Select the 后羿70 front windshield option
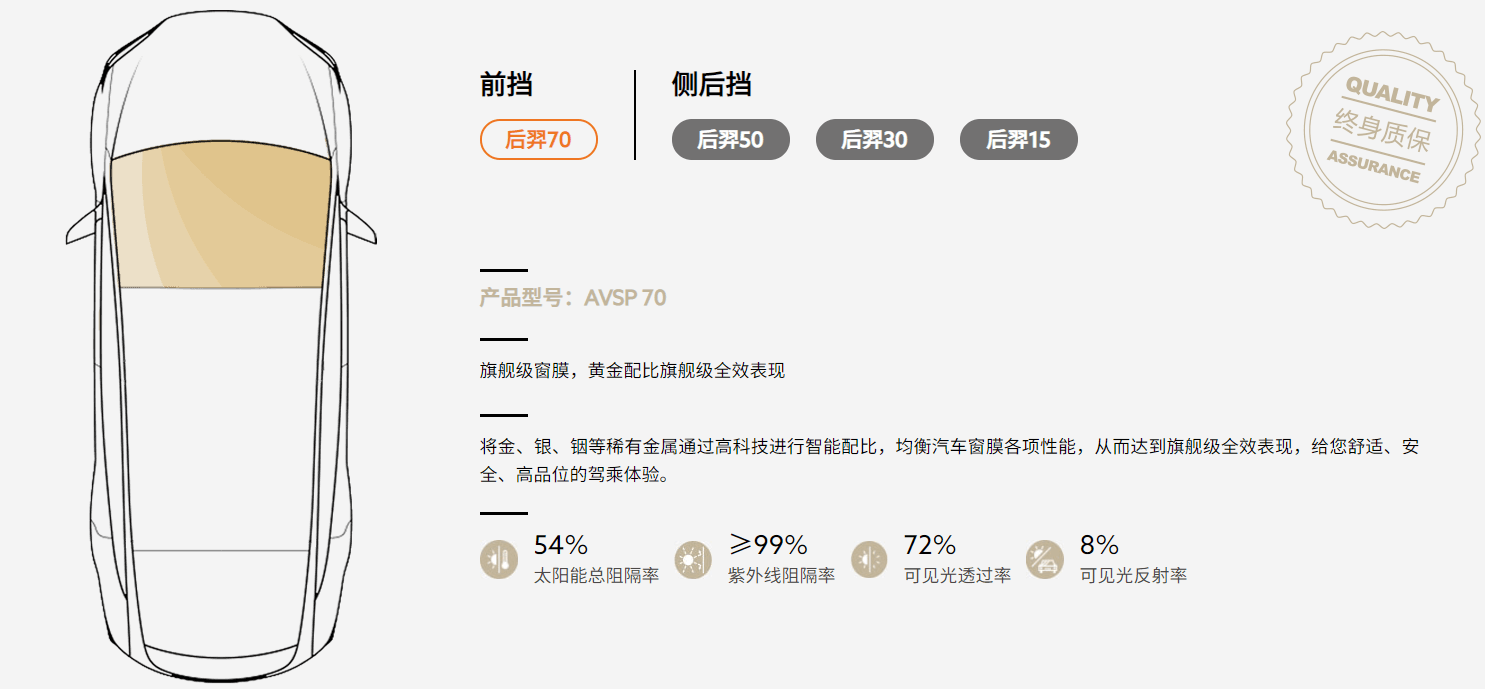1485x689 pixels. (539, 140)
